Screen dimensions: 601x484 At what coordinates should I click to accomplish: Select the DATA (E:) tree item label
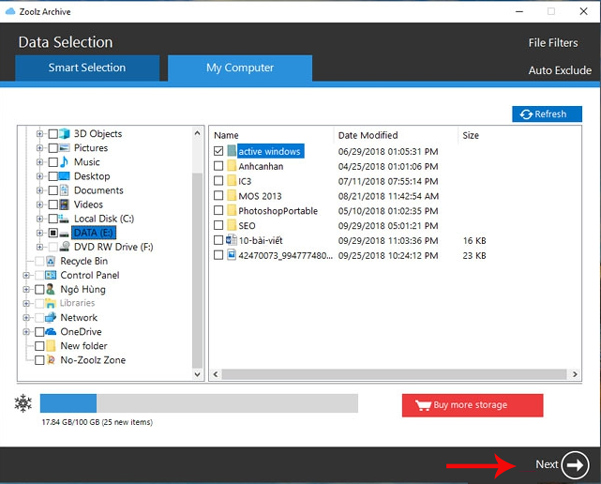94,233
